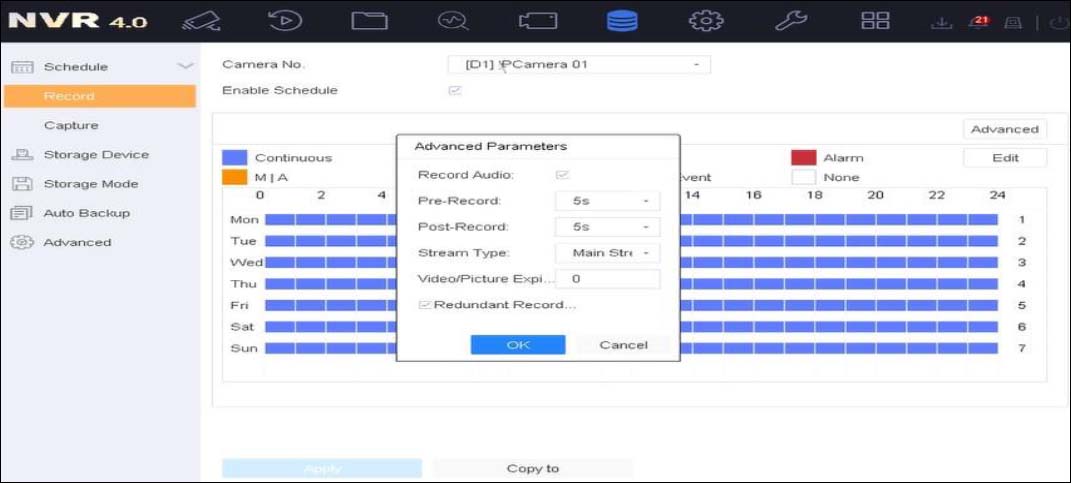1071x483 pixels.
Task: Click OK in Advanced Parameters dialog
Action: click(x=518, y=345)
